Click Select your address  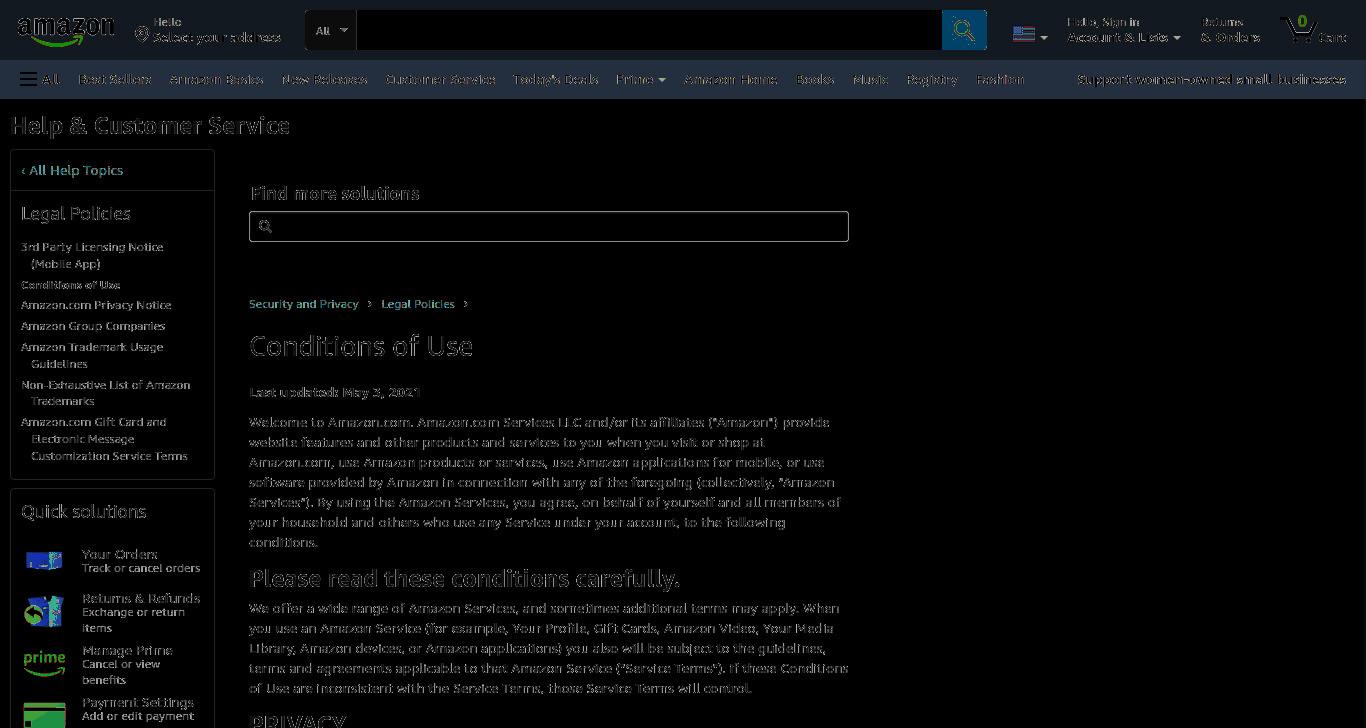(217, 38)
